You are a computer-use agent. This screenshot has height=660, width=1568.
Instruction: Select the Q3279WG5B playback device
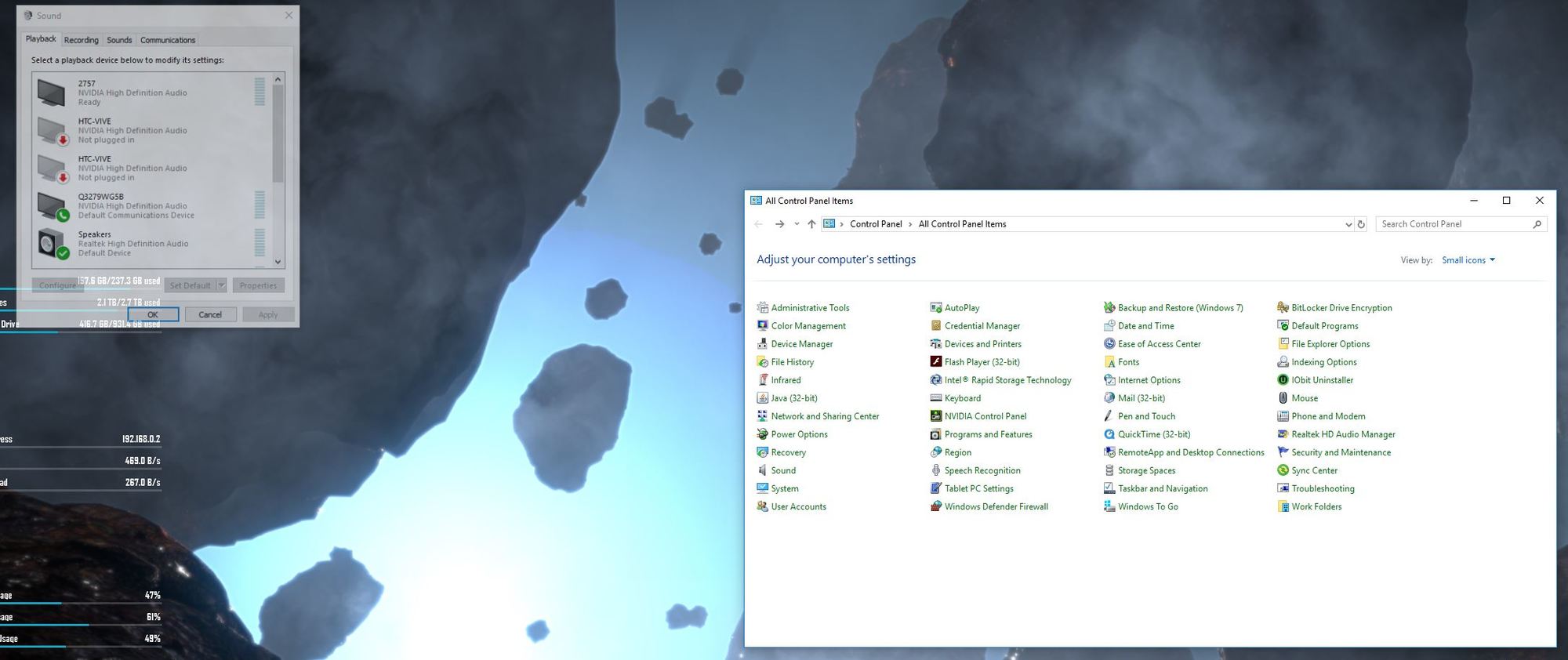[x=152, y=206]
